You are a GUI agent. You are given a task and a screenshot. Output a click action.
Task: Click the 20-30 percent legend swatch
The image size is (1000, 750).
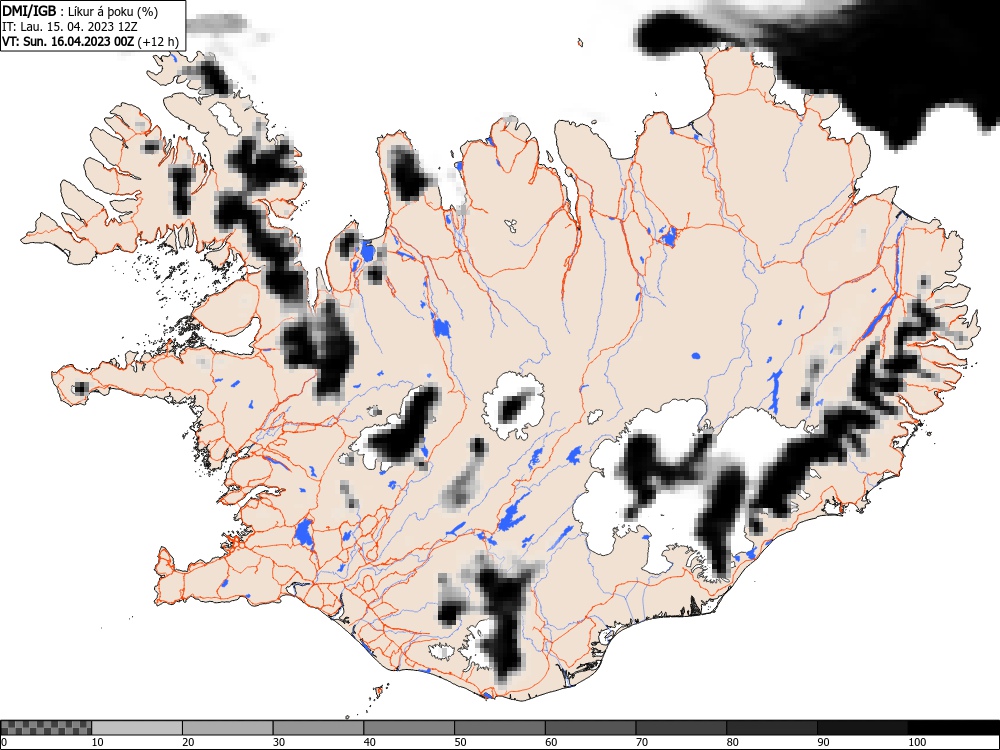[x=228, y=728]
